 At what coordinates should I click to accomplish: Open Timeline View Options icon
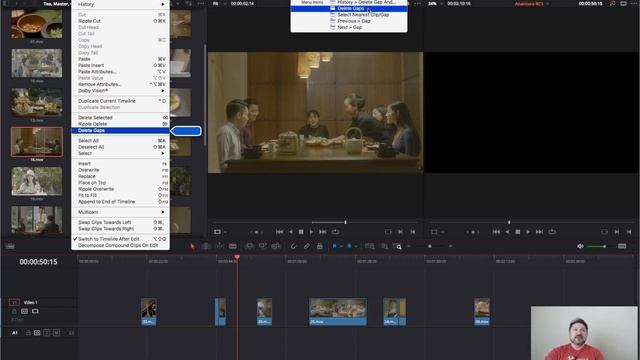click(x=10, y=246)
